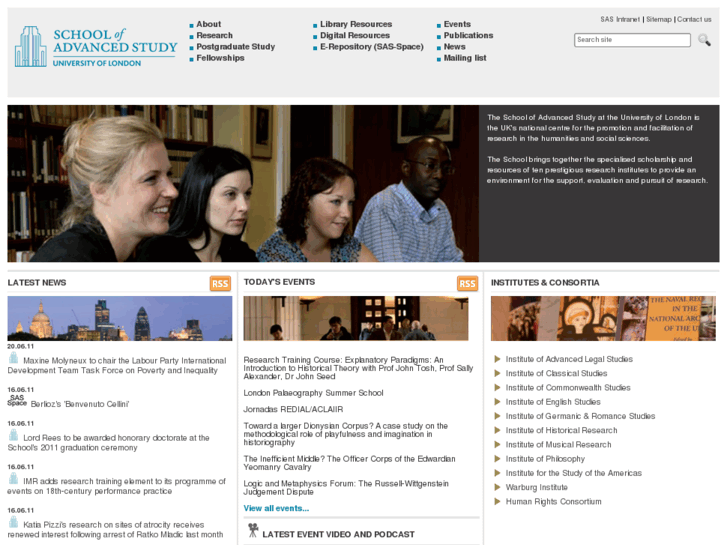Click the building icon beside Lord Rees news
The height and width of the screenshot is (545, 727).
pyautogui.click(x=14, y=435)
